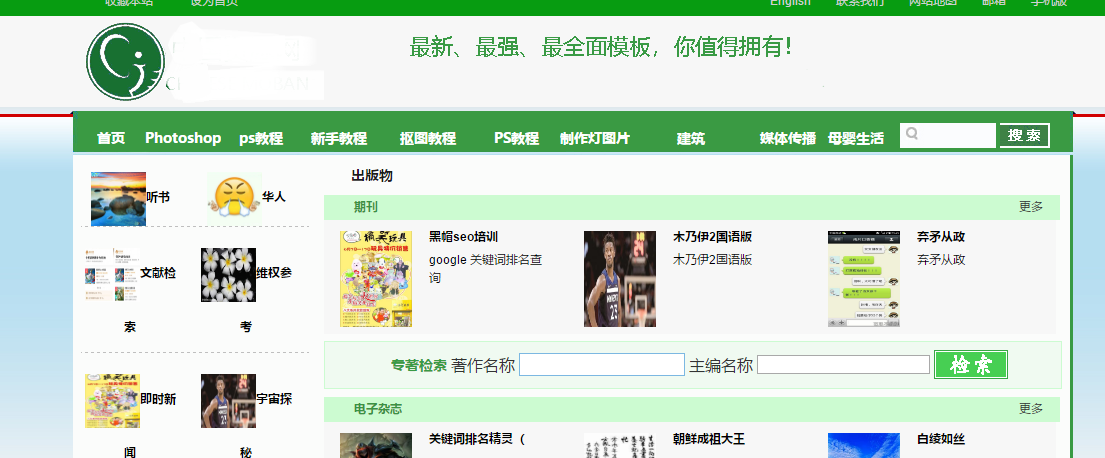Open the 制作灯图片 navigation item
1105x458 pixels.
click(595, 138)
